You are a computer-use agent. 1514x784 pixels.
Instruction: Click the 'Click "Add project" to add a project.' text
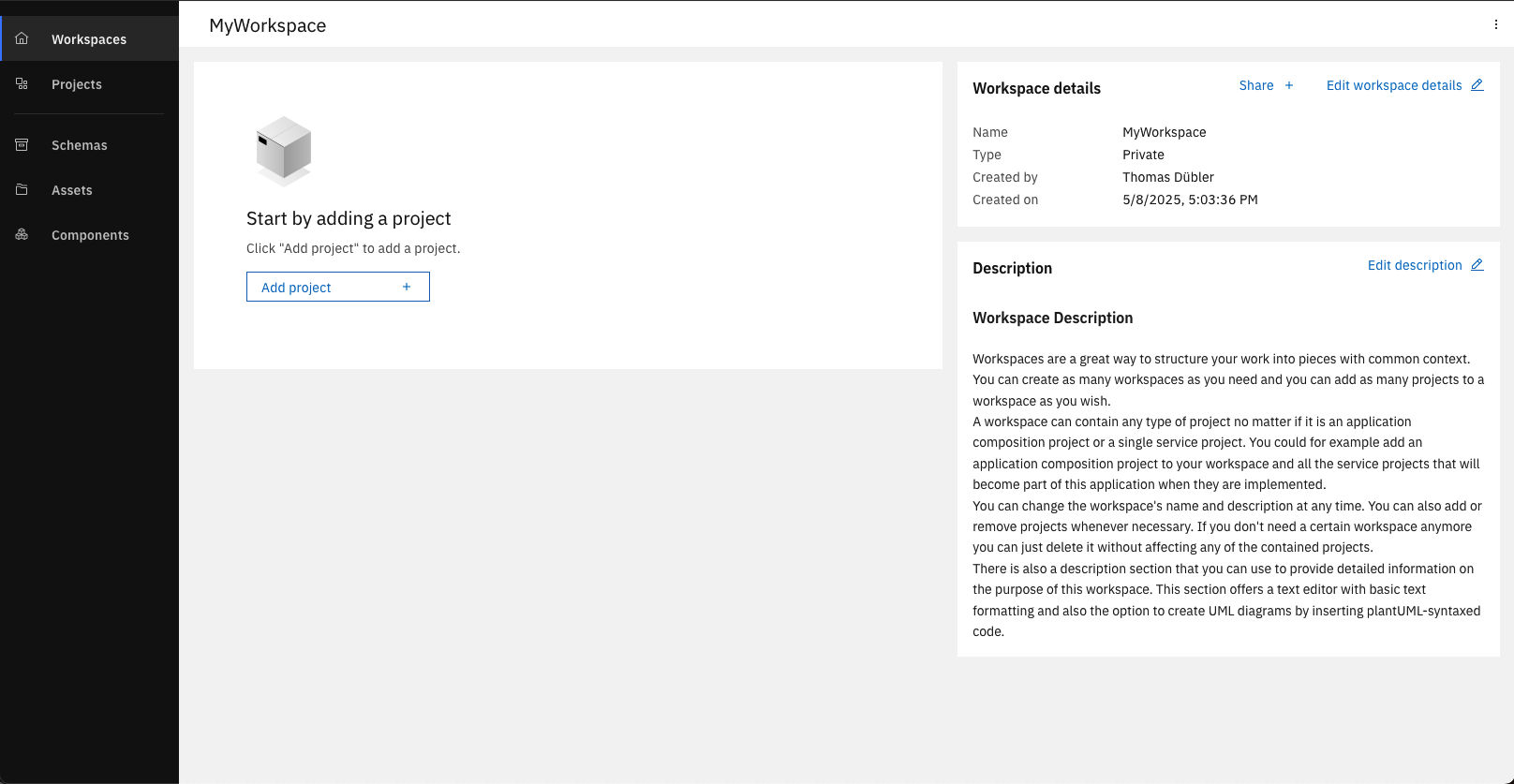click(353, 248)
